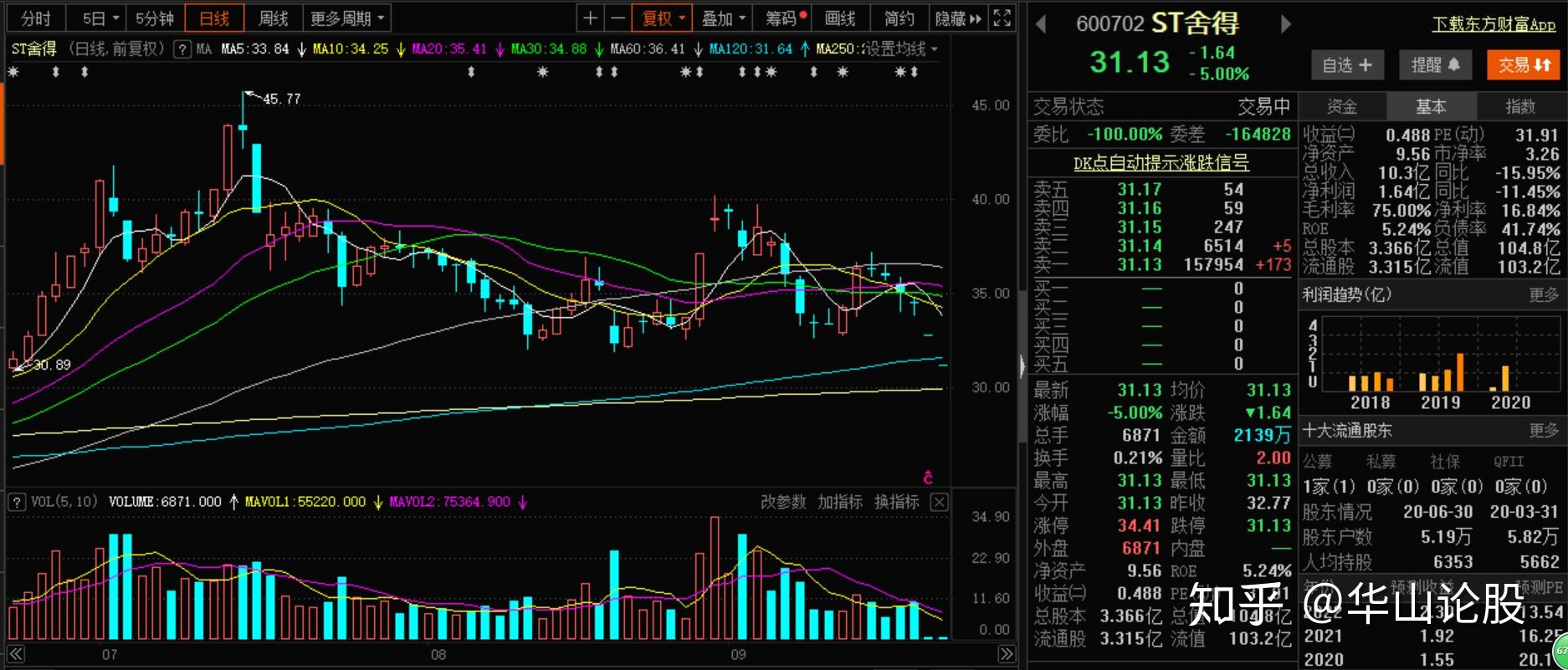The height and width of the screenshot is (670, 1568).
Task: Click 更多 next to 利润趋势
Action: tap(1544, 294)
